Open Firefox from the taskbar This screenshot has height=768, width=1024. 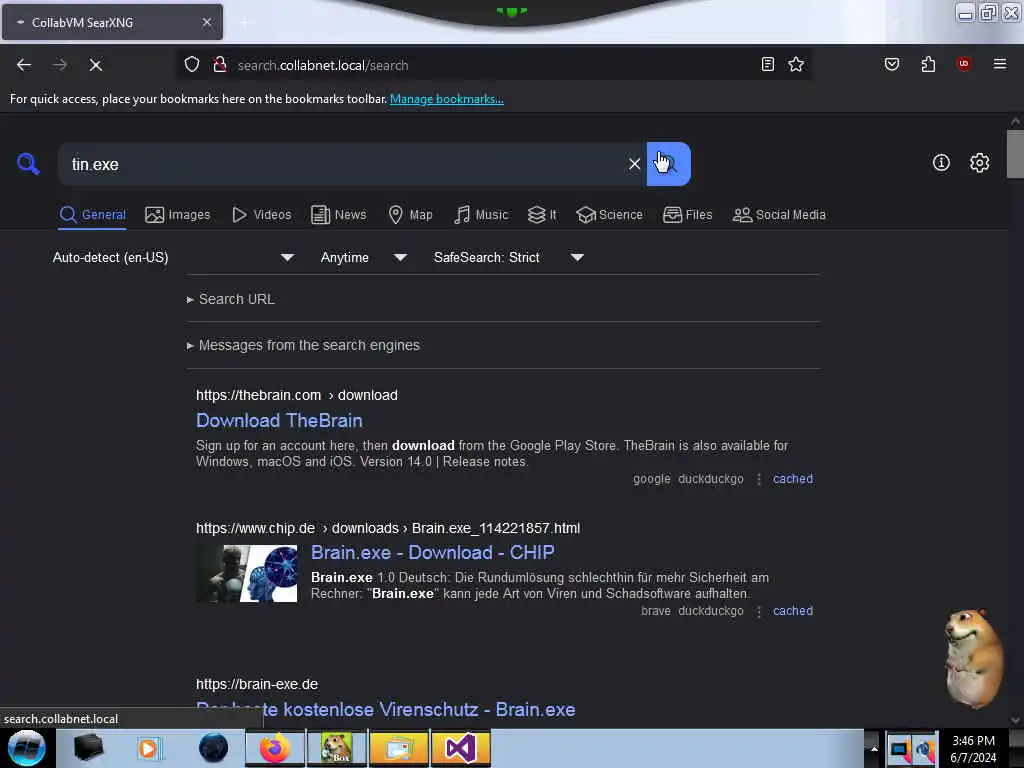275,748
